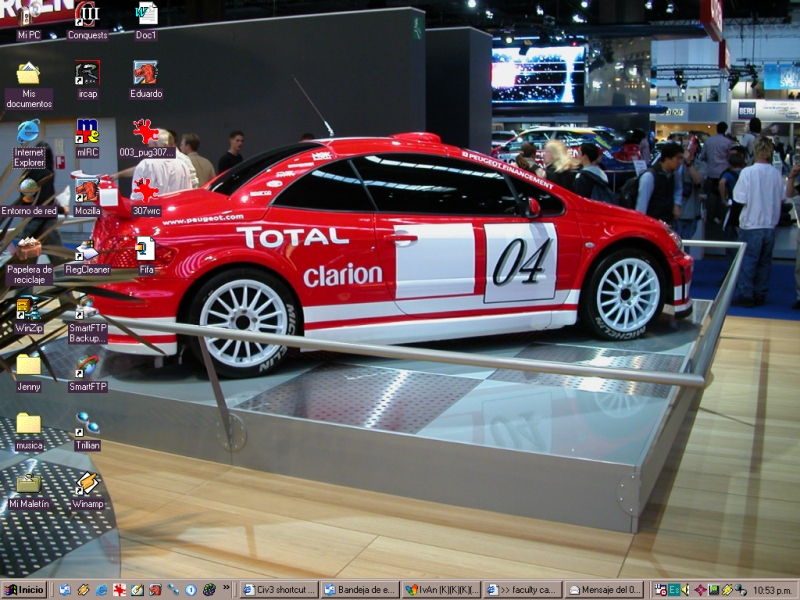Expand the Quick Launch overflow chevron
Image resolution: width=800 pixels, height=600 pixels.
pyautogui.click(x=226, y=589)
